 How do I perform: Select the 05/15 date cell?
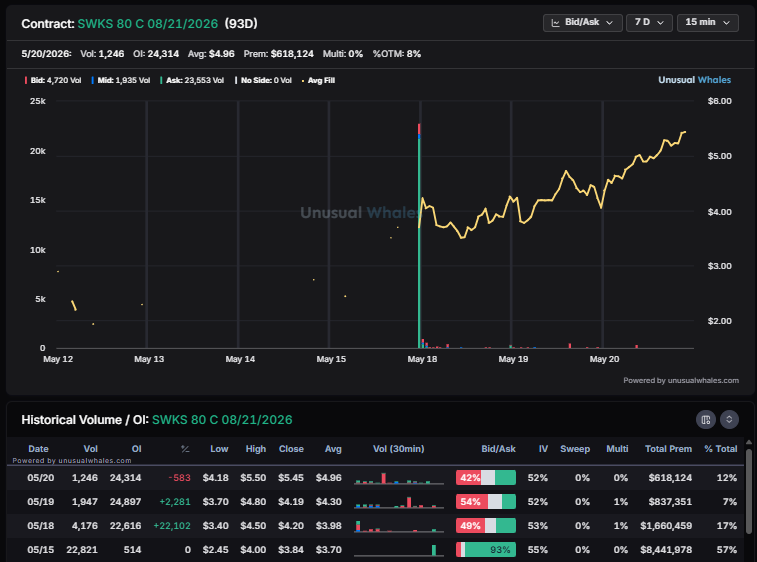(41, 549)
